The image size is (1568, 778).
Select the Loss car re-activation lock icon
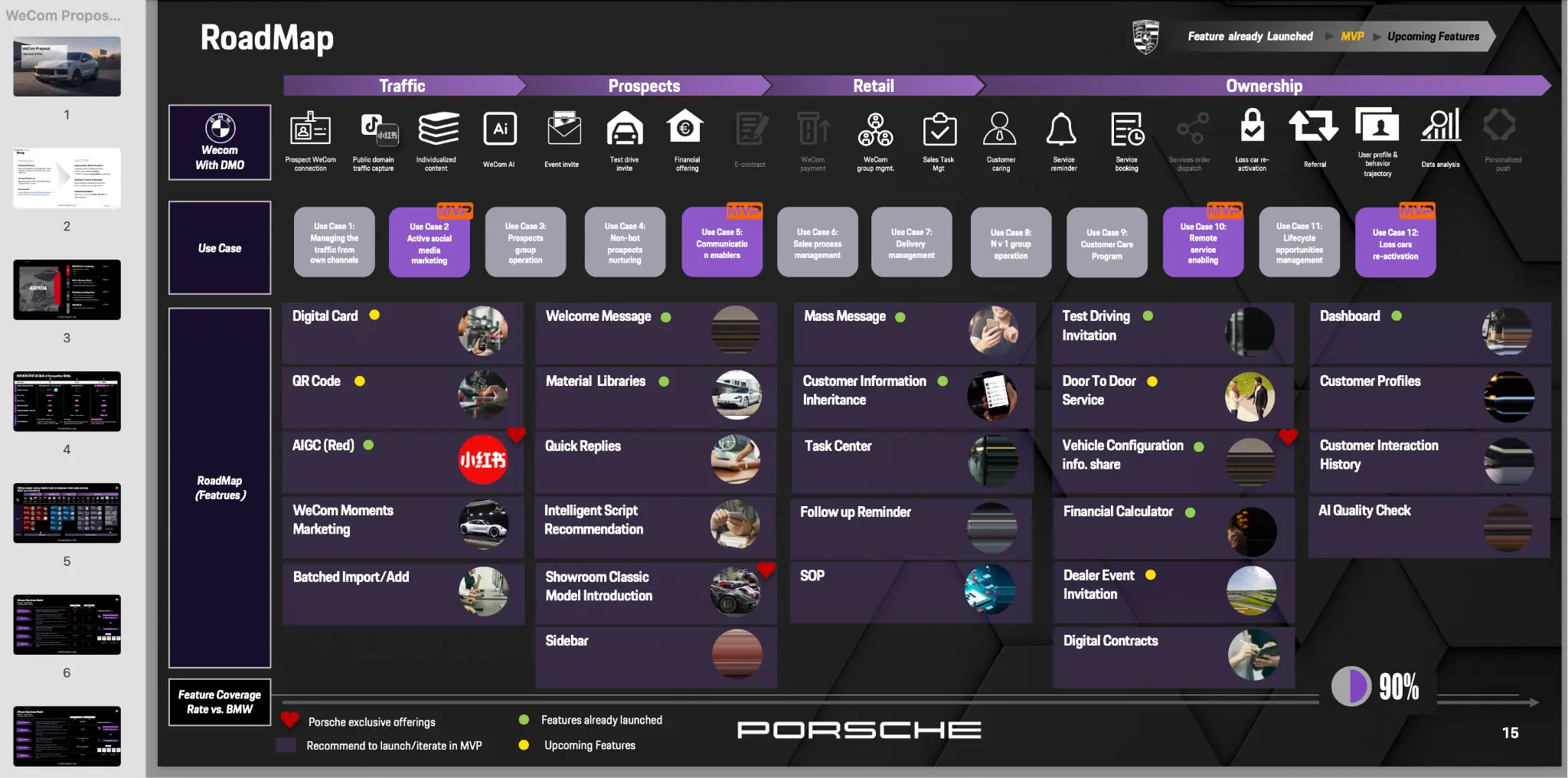(1253, 126)
